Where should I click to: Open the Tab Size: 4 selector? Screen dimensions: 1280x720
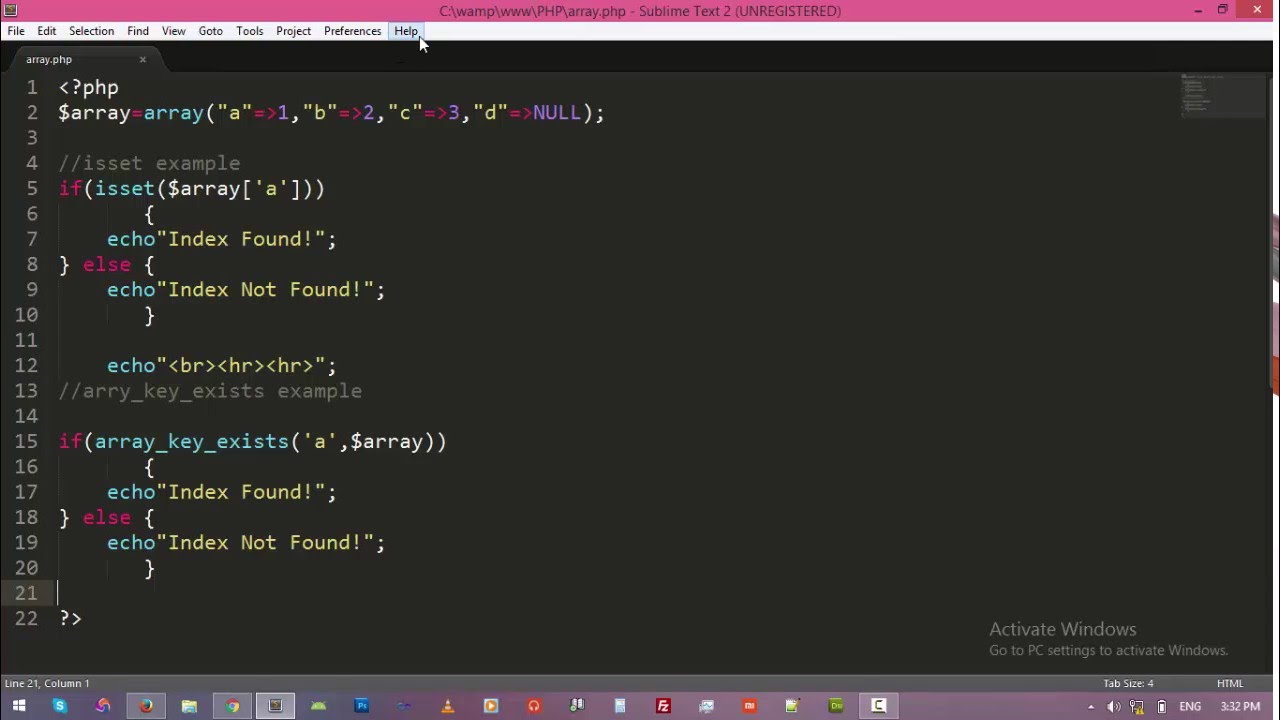(1128, 684)
